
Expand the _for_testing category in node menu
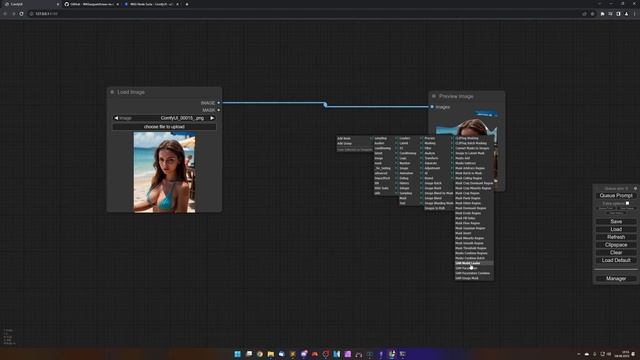(x=386, y=168)
